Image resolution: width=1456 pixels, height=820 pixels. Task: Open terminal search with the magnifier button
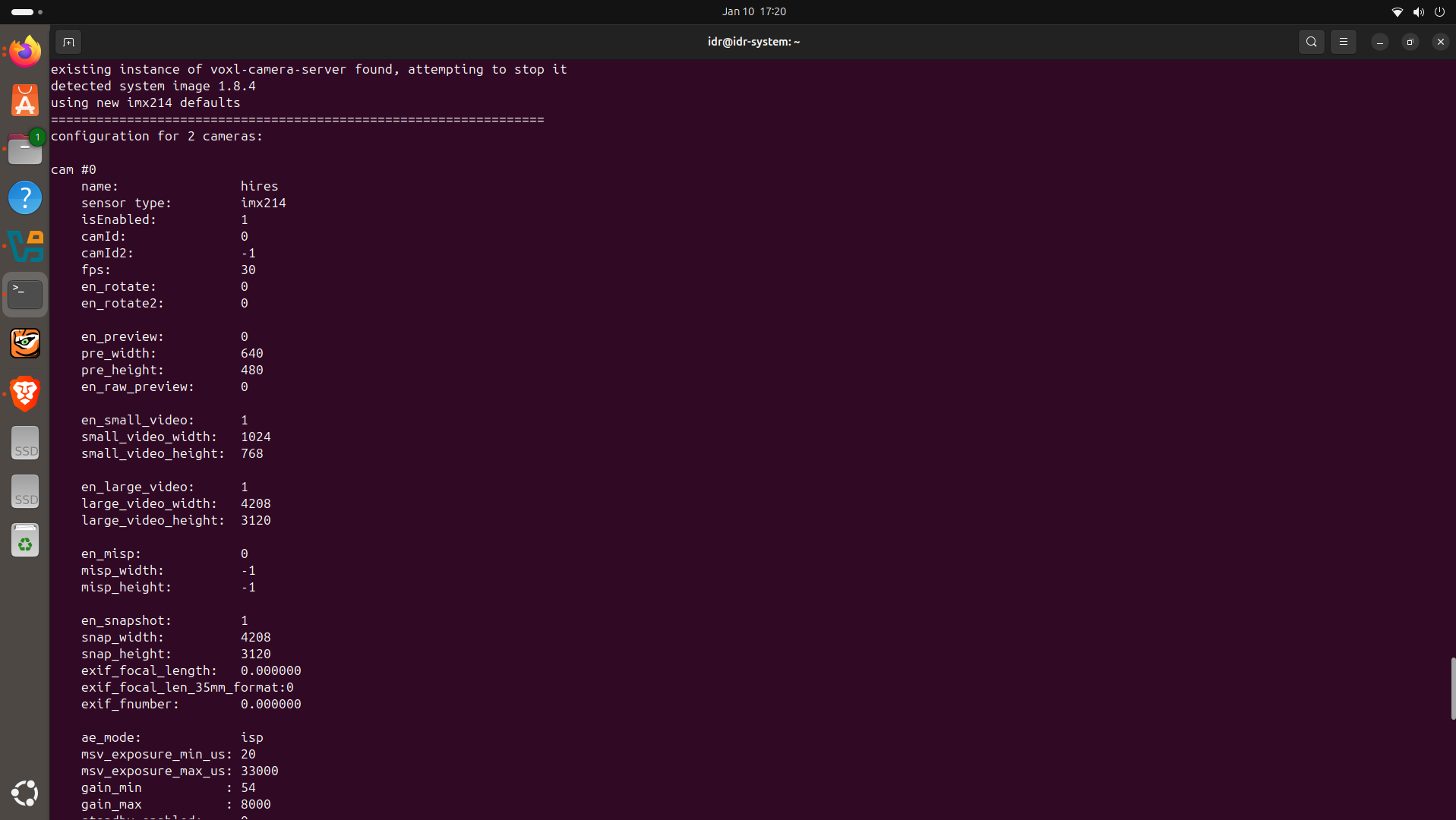coord(1311,42)
